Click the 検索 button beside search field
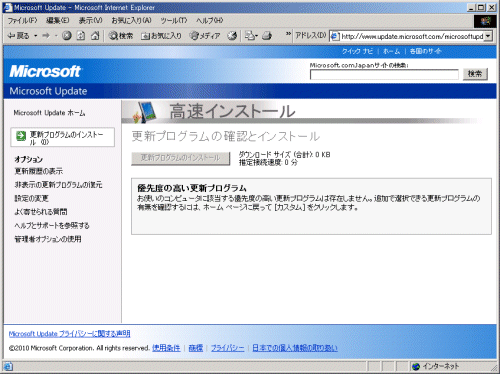Screen dimensions: 500x374 475,74
